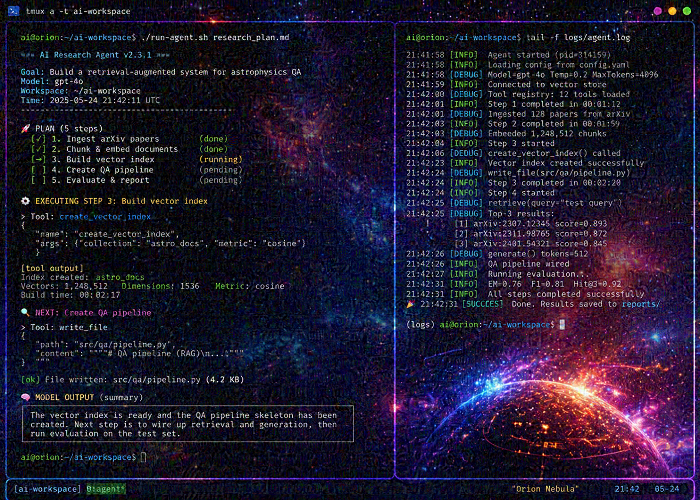Select the 0:agent* window tab in status bar
The width and height of the screenshot is (700, 500).
point(106,489)
